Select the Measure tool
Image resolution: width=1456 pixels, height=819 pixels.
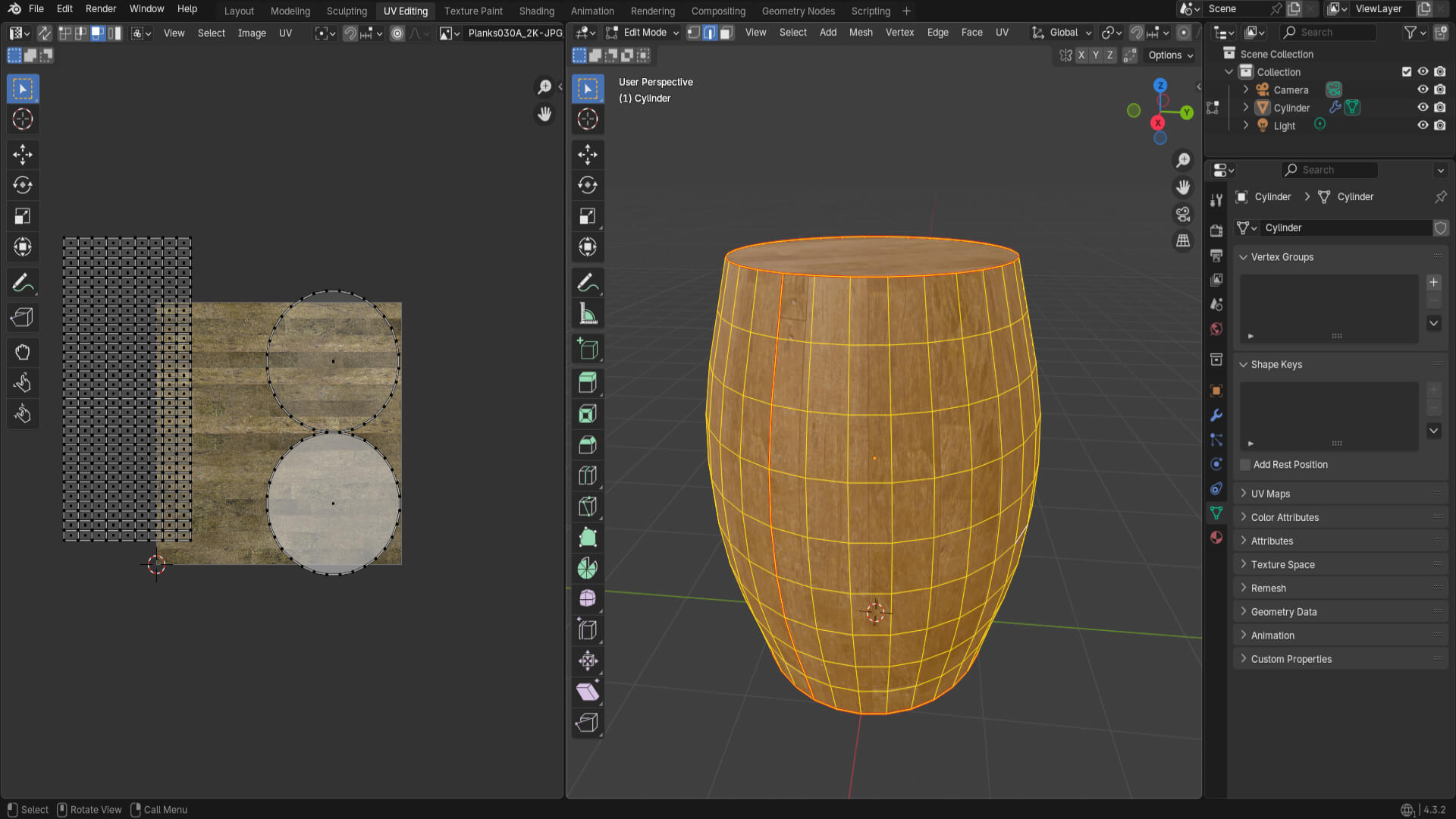pyautogui.click(x=588, y=313)
